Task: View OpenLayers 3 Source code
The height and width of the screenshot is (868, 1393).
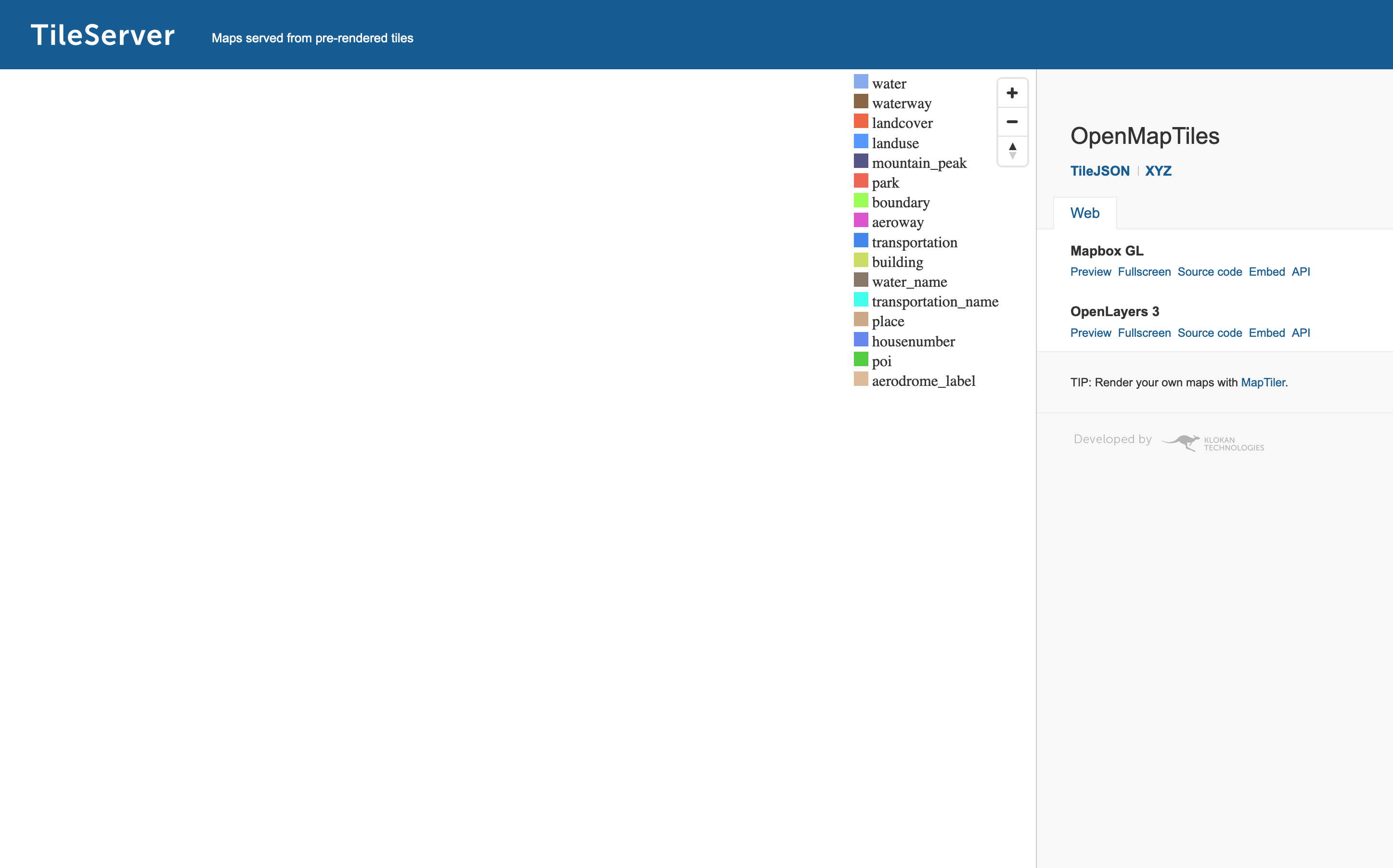Action: coord(1209,333)
